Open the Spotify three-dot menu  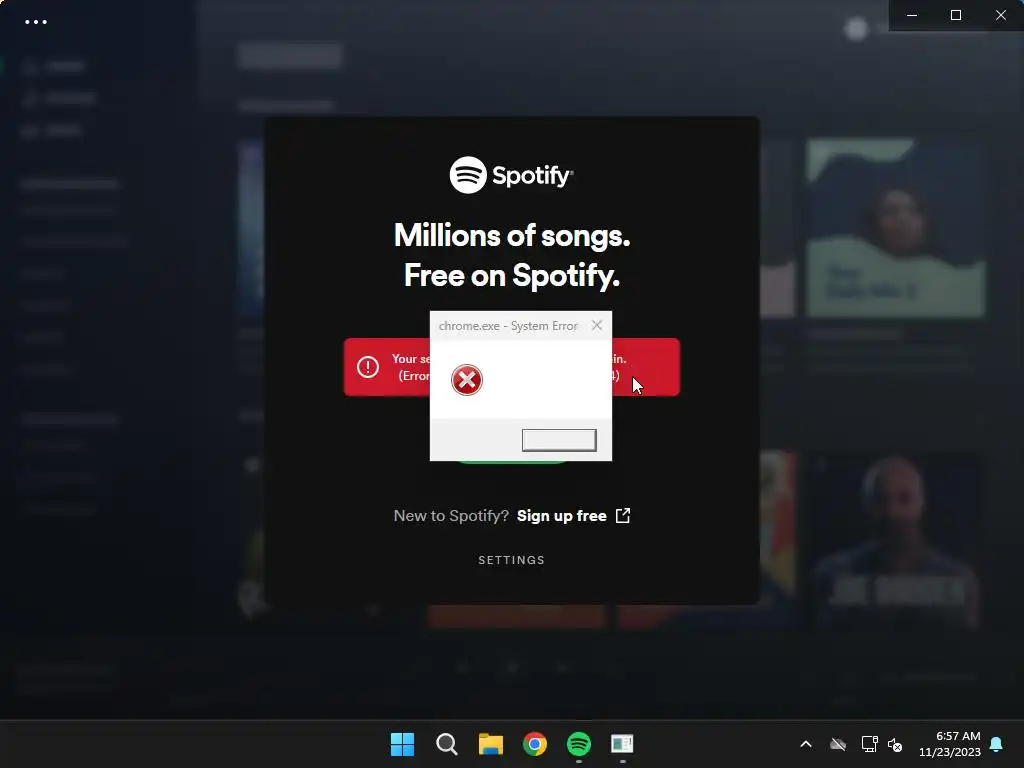(x=36, y=22)
